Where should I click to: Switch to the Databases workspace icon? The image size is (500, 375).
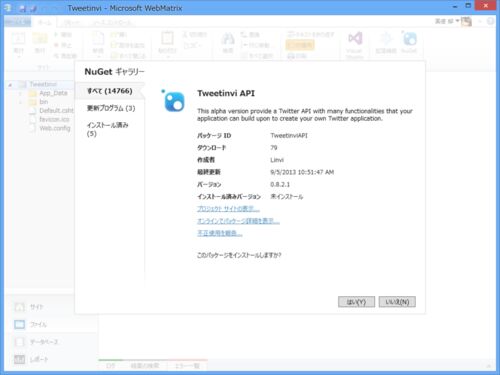tap(20, 342)
